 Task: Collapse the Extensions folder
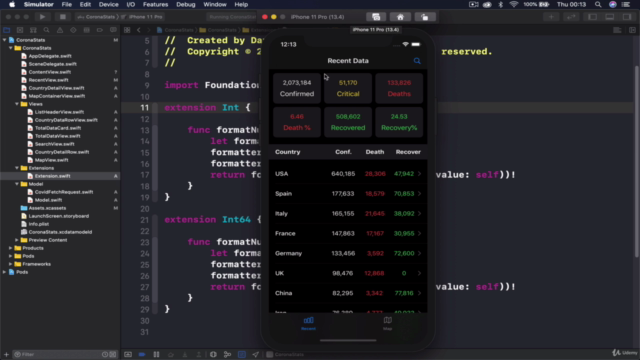[17, 168]
